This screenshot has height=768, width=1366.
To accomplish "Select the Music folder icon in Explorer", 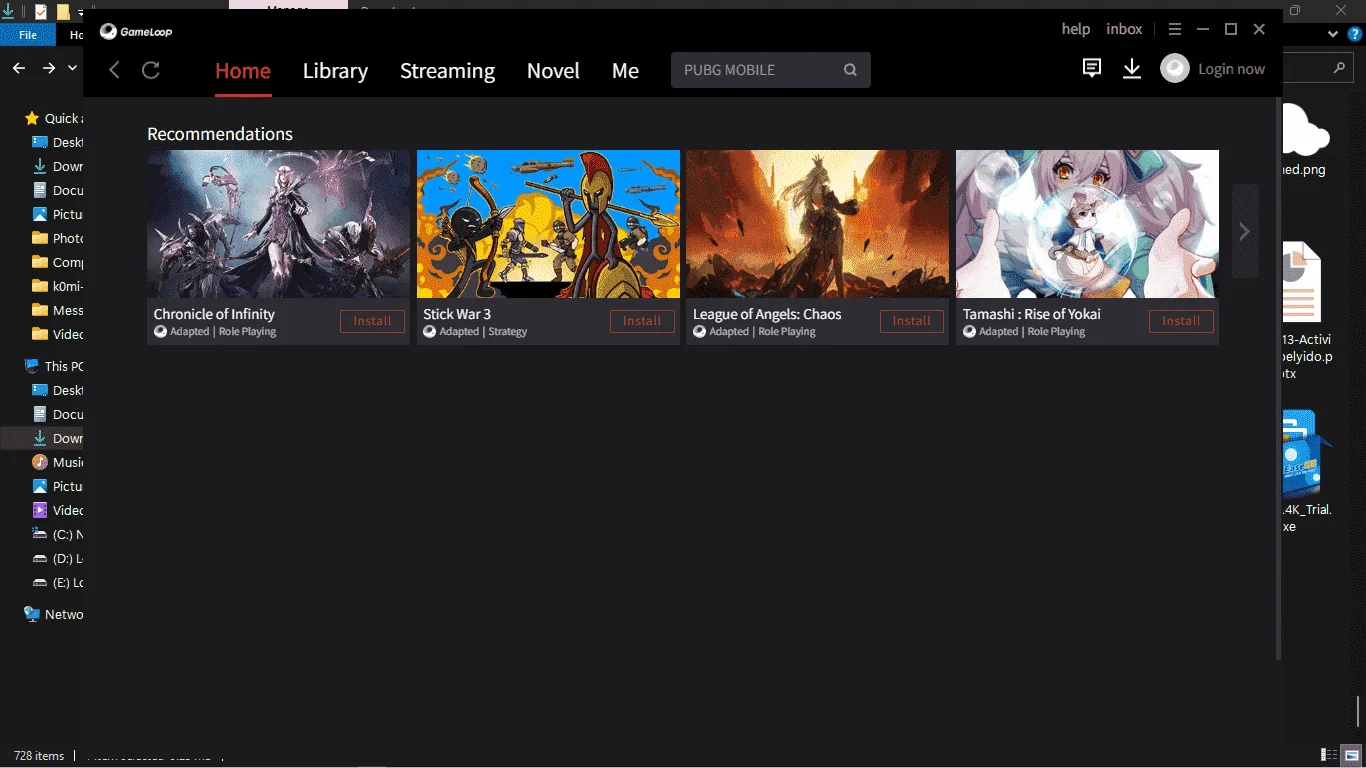I will pos(40,462).
